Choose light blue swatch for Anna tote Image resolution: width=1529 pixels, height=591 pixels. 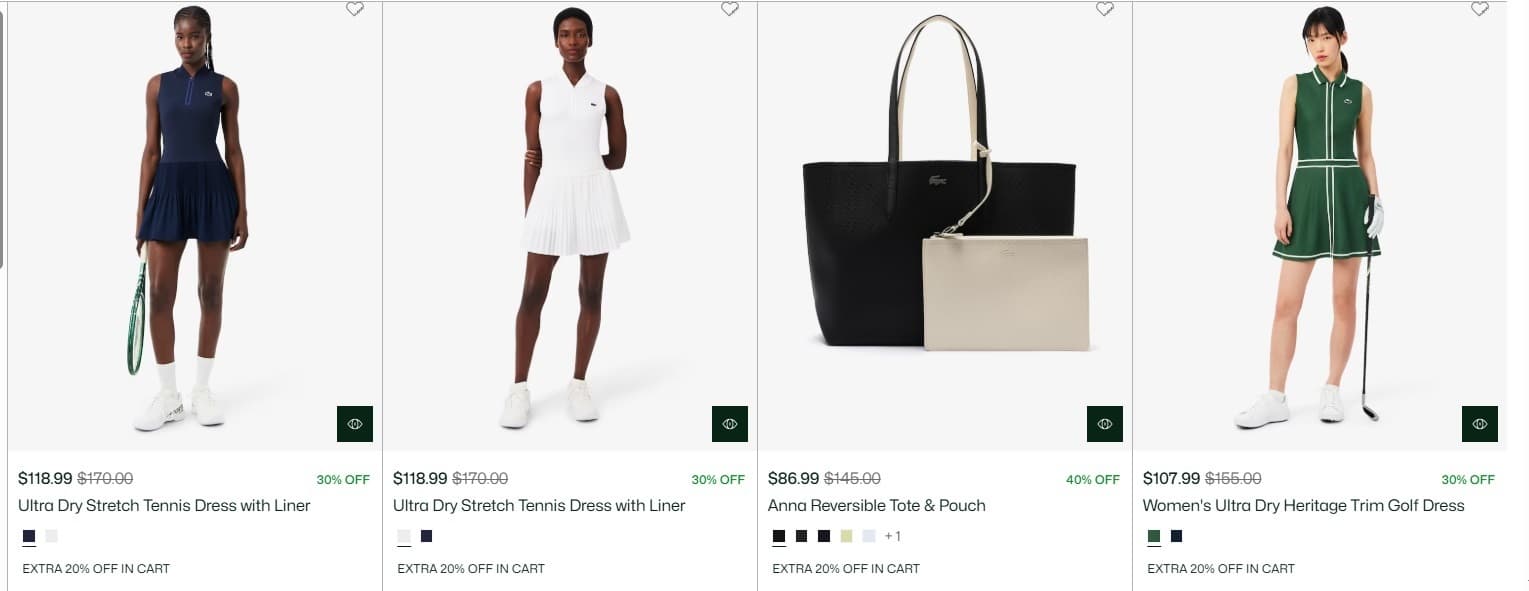[x=869, y=536]
